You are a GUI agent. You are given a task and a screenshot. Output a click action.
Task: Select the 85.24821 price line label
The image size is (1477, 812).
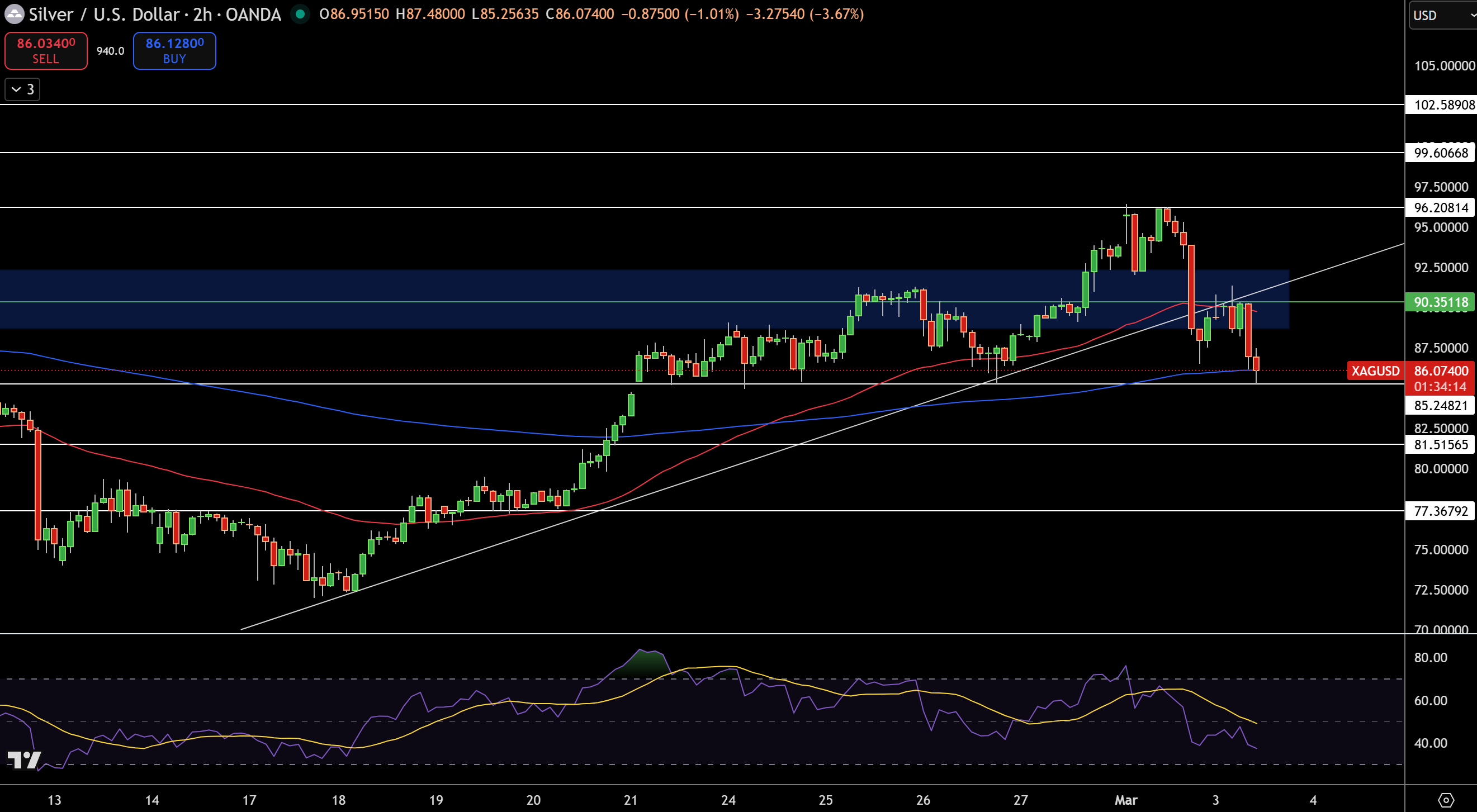1440,406
